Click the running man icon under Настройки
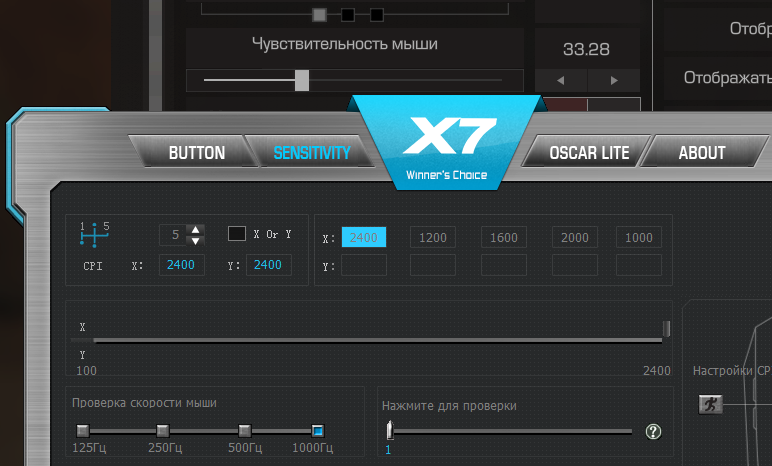The width and height of the screenshot is (772, 466). (x=710, y=404)
